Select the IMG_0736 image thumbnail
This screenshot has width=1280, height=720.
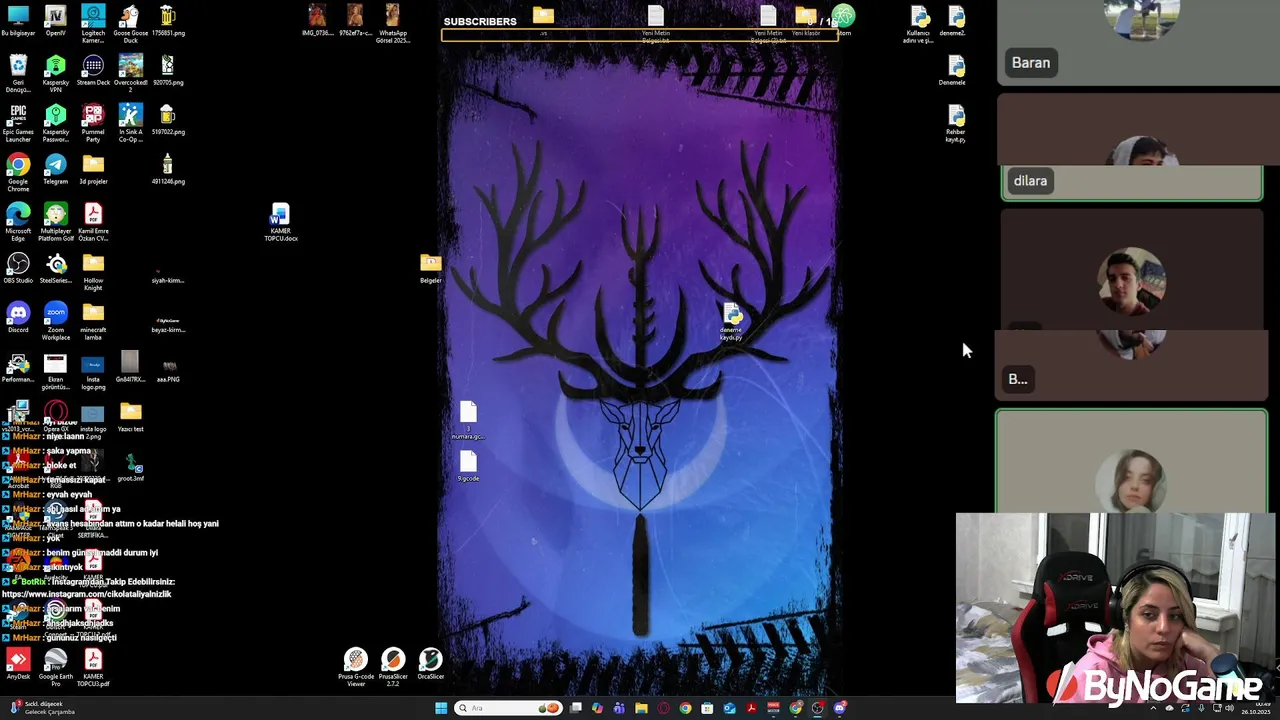(317, 21)
